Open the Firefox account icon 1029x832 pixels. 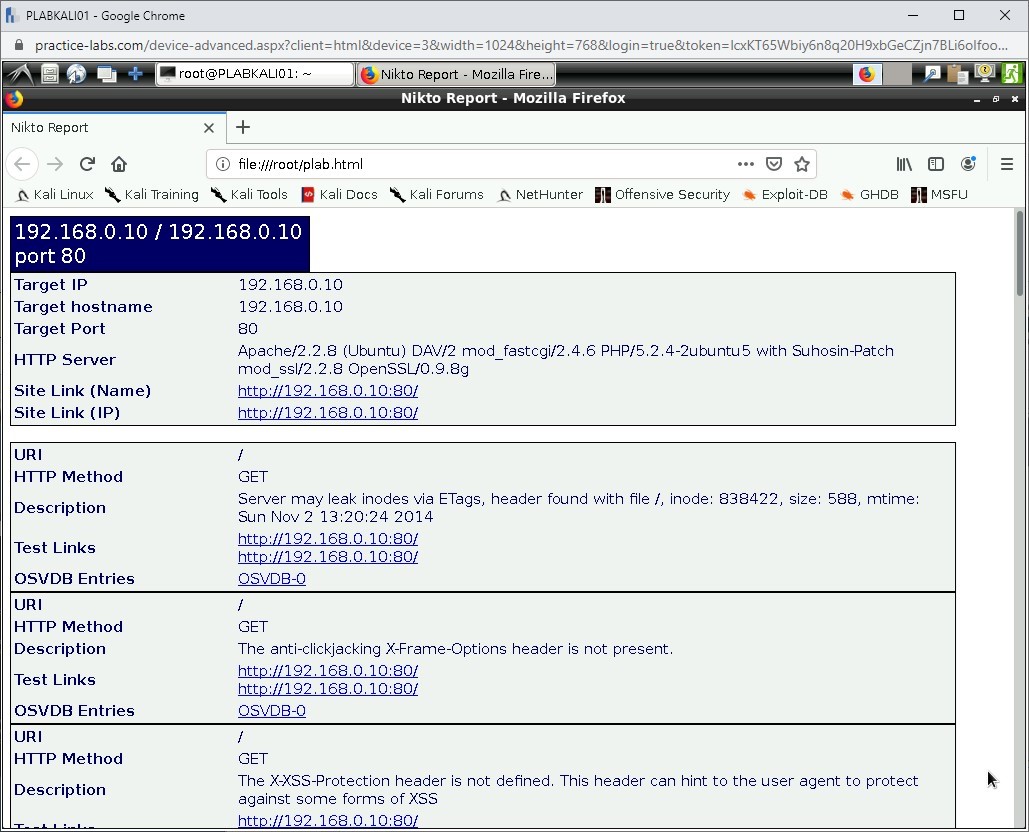click(968, 164)
